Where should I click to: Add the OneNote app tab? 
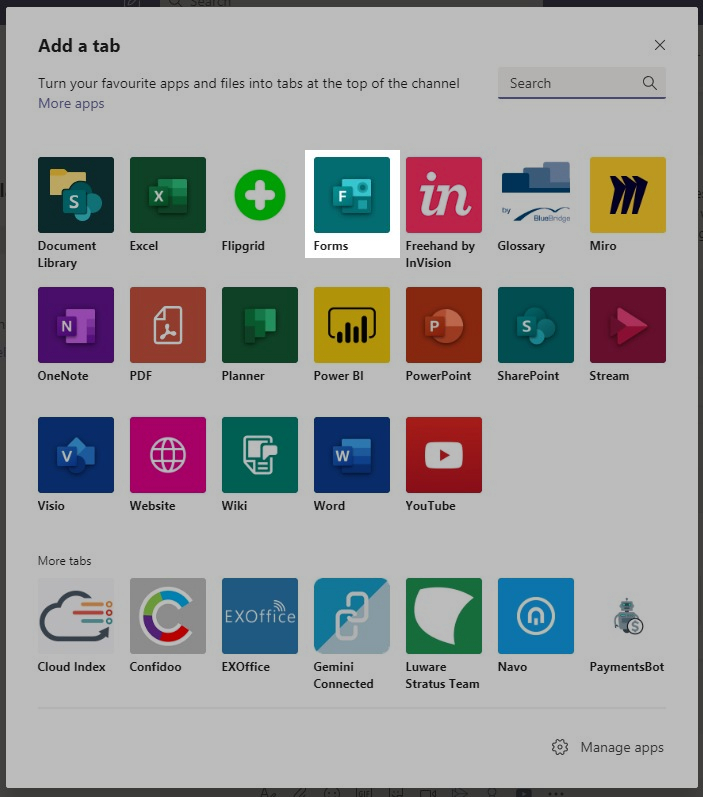click(75, 325)
